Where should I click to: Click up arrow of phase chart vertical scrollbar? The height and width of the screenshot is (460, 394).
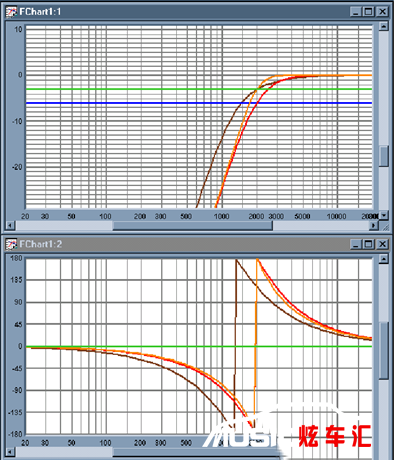(384, 259)
